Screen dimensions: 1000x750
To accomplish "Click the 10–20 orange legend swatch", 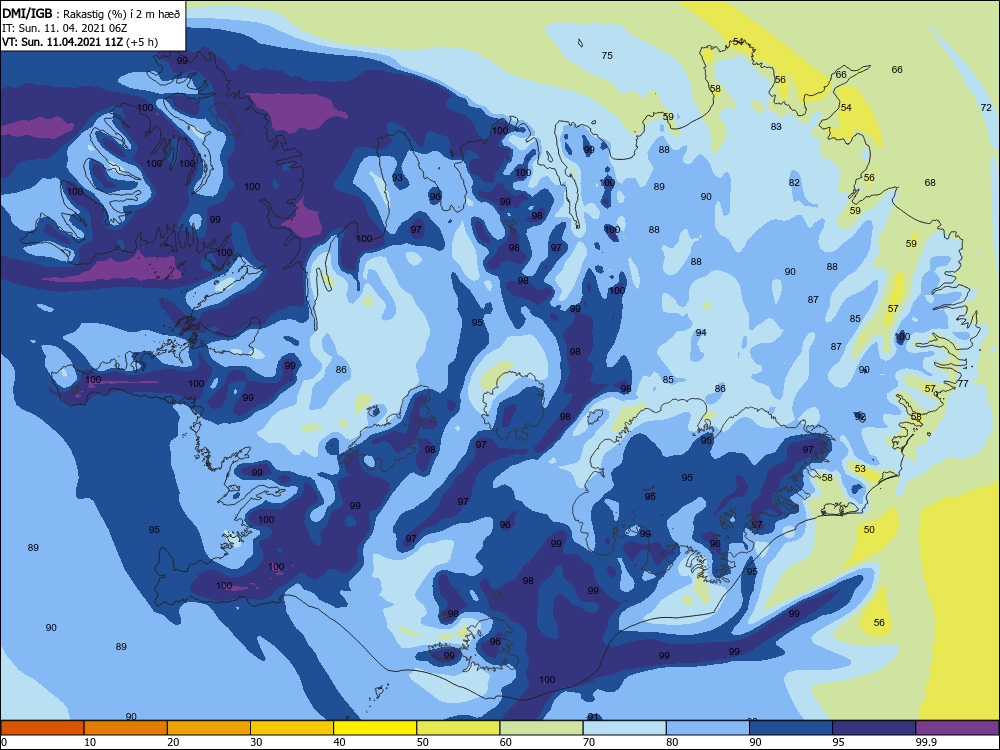I will [126, 728].
